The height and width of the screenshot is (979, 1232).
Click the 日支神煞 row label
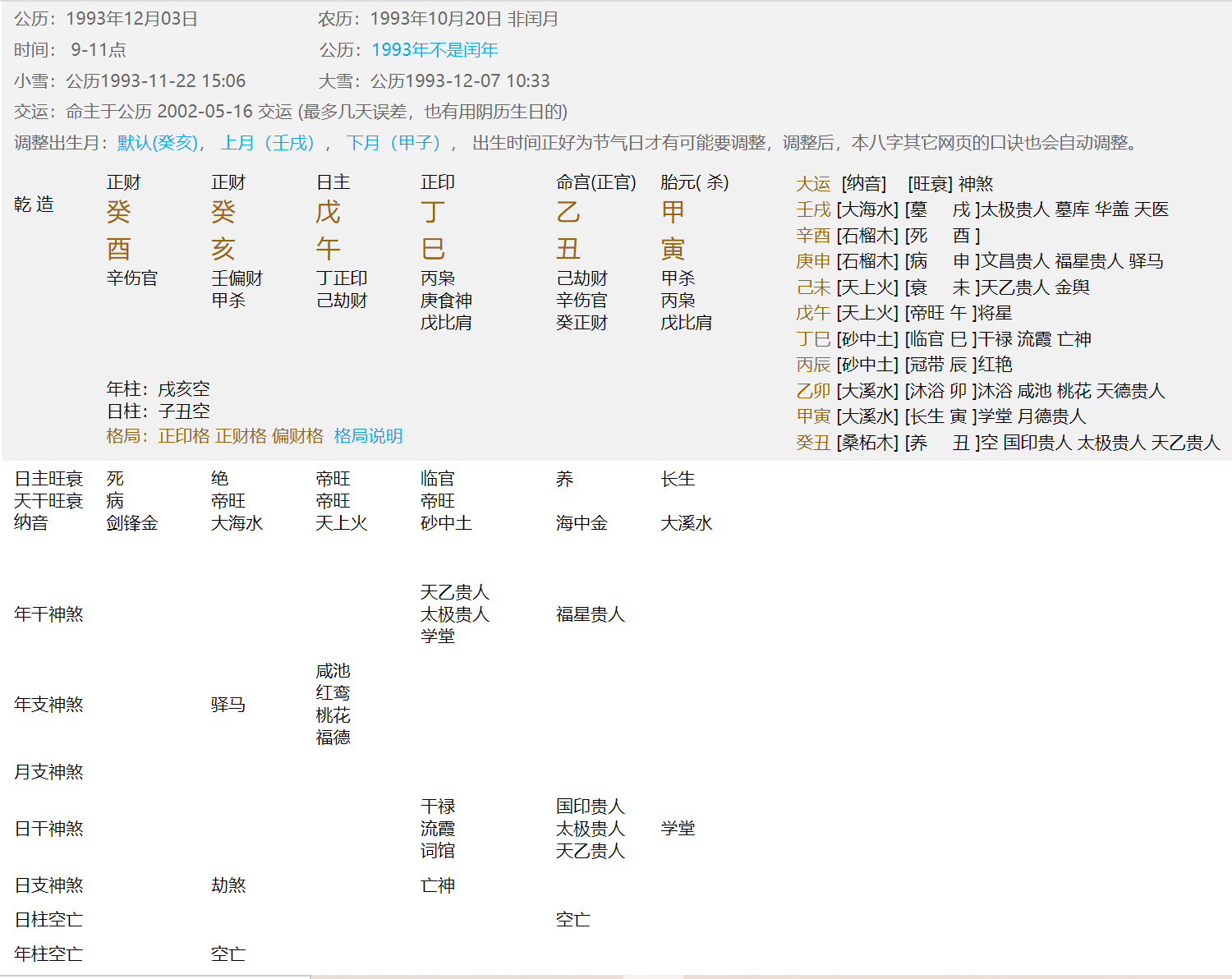[x=48, y=885]
